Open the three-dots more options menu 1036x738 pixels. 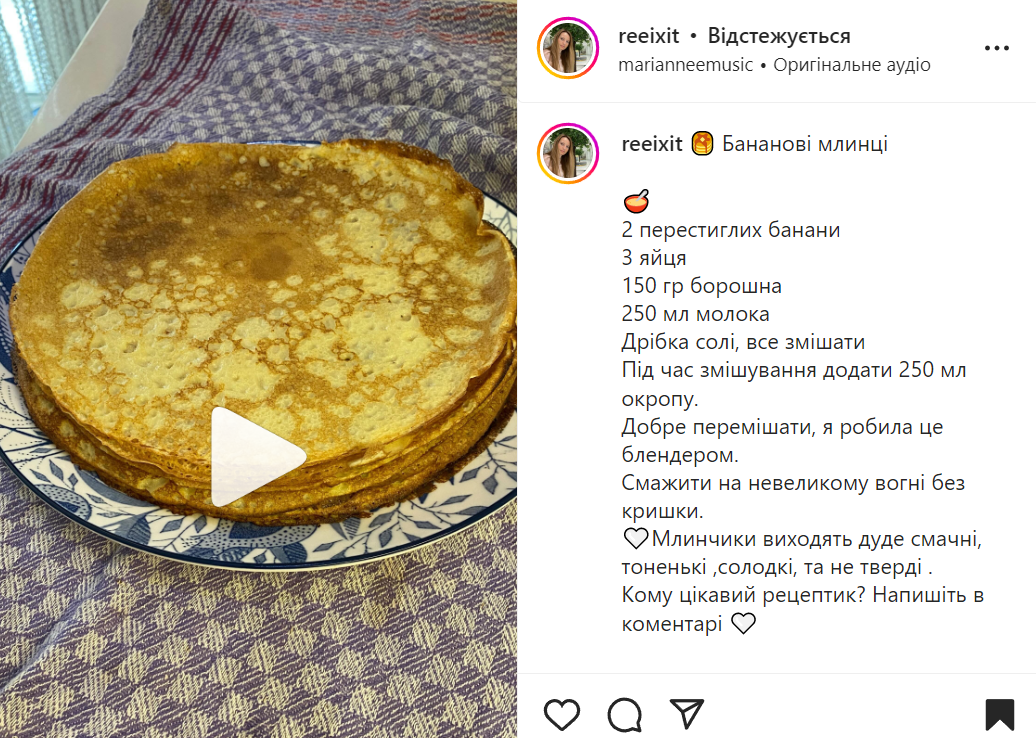point(996,48)
